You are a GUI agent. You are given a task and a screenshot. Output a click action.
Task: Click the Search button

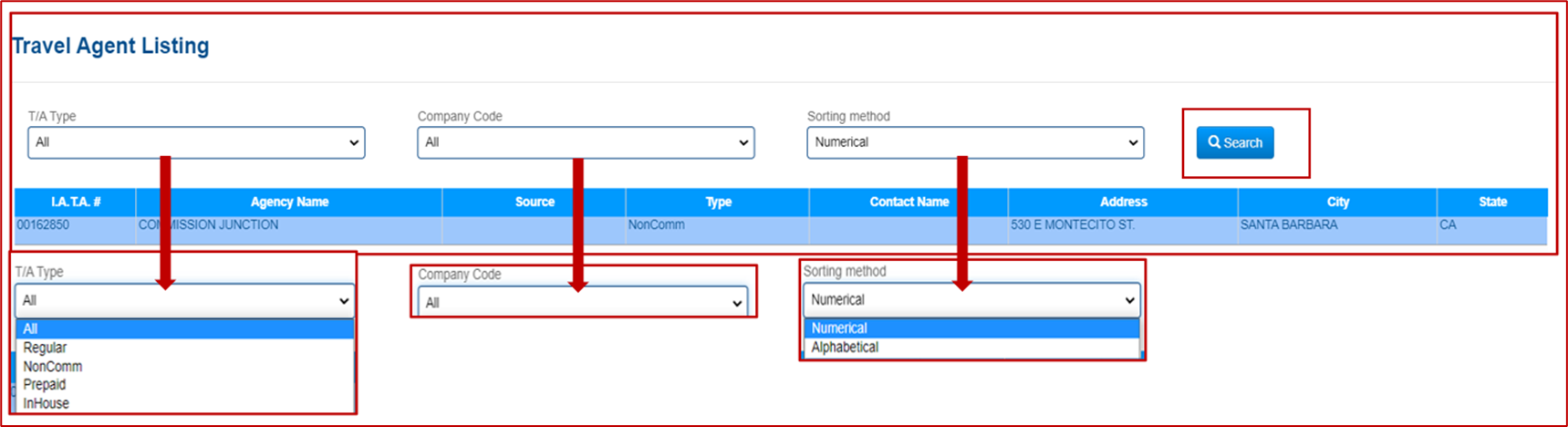point(1235,142)
